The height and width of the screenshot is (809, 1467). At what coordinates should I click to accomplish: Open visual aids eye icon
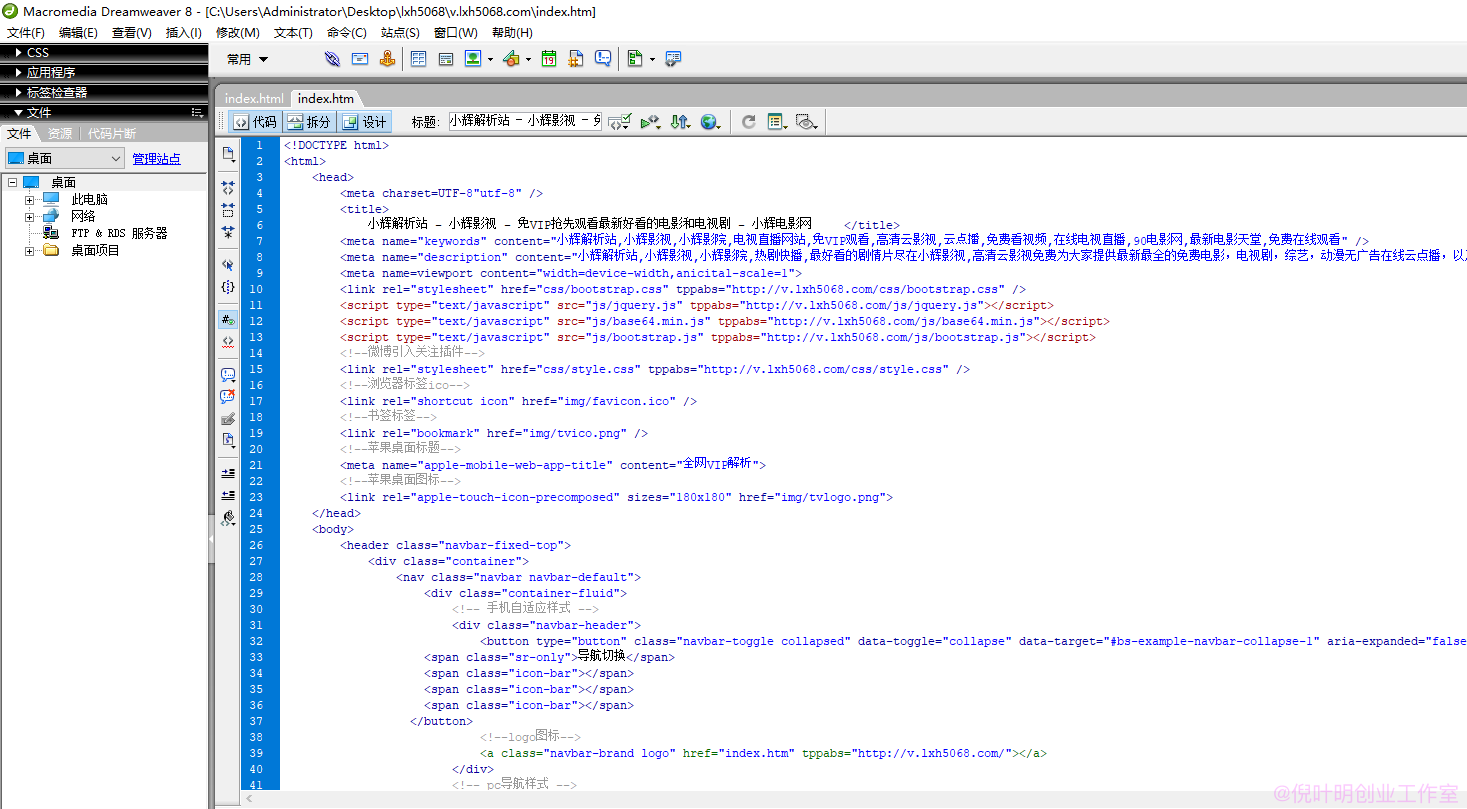806,122
